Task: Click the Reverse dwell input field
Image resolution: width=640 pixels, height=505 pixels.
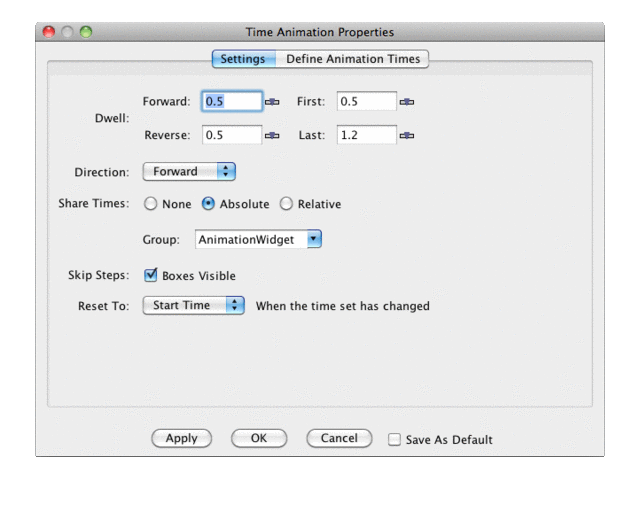Action: tap(232, 135)
